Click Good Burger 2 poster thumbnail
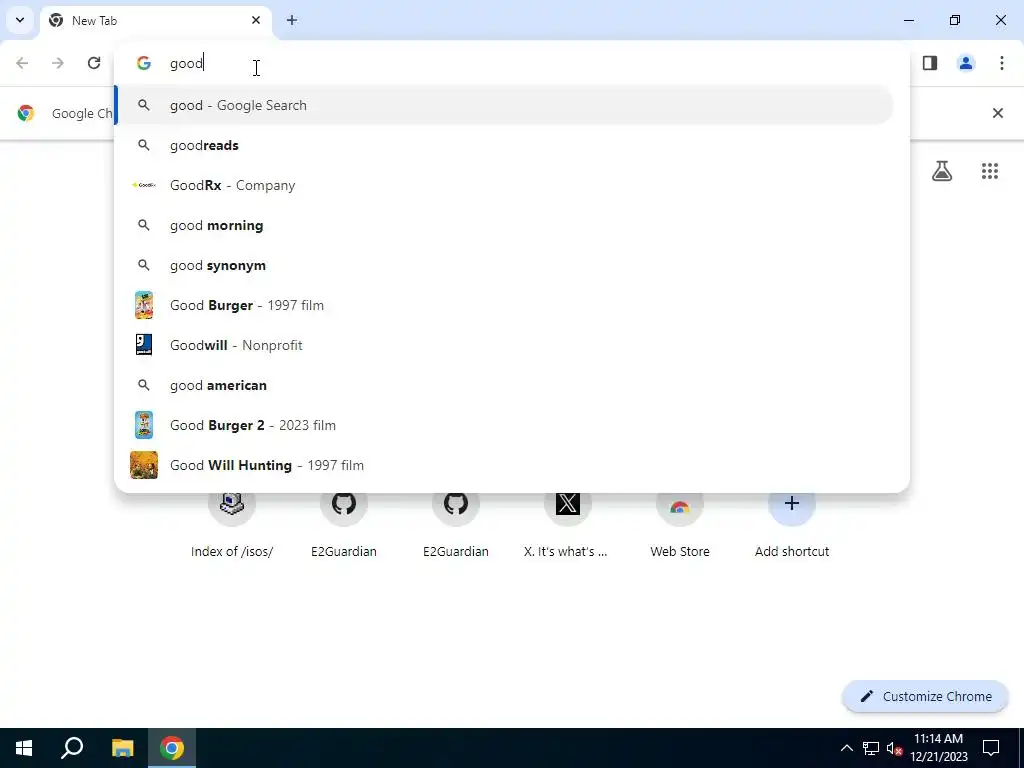This screenshot has height=768, width=1024. pyautogui.click(x=144, y=425)
